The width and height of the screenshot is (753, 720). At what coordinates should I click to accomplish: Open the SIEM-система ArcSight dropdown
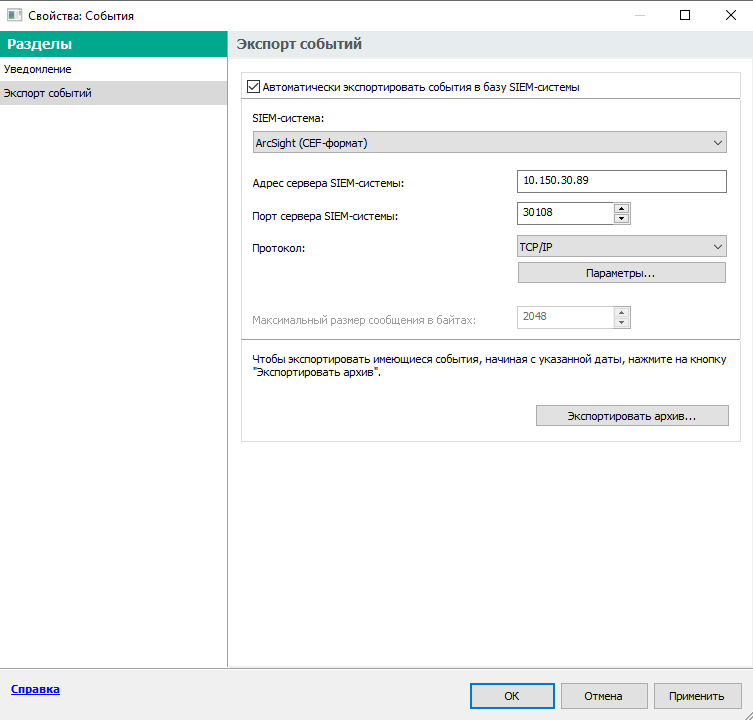(x=489, y=143)
